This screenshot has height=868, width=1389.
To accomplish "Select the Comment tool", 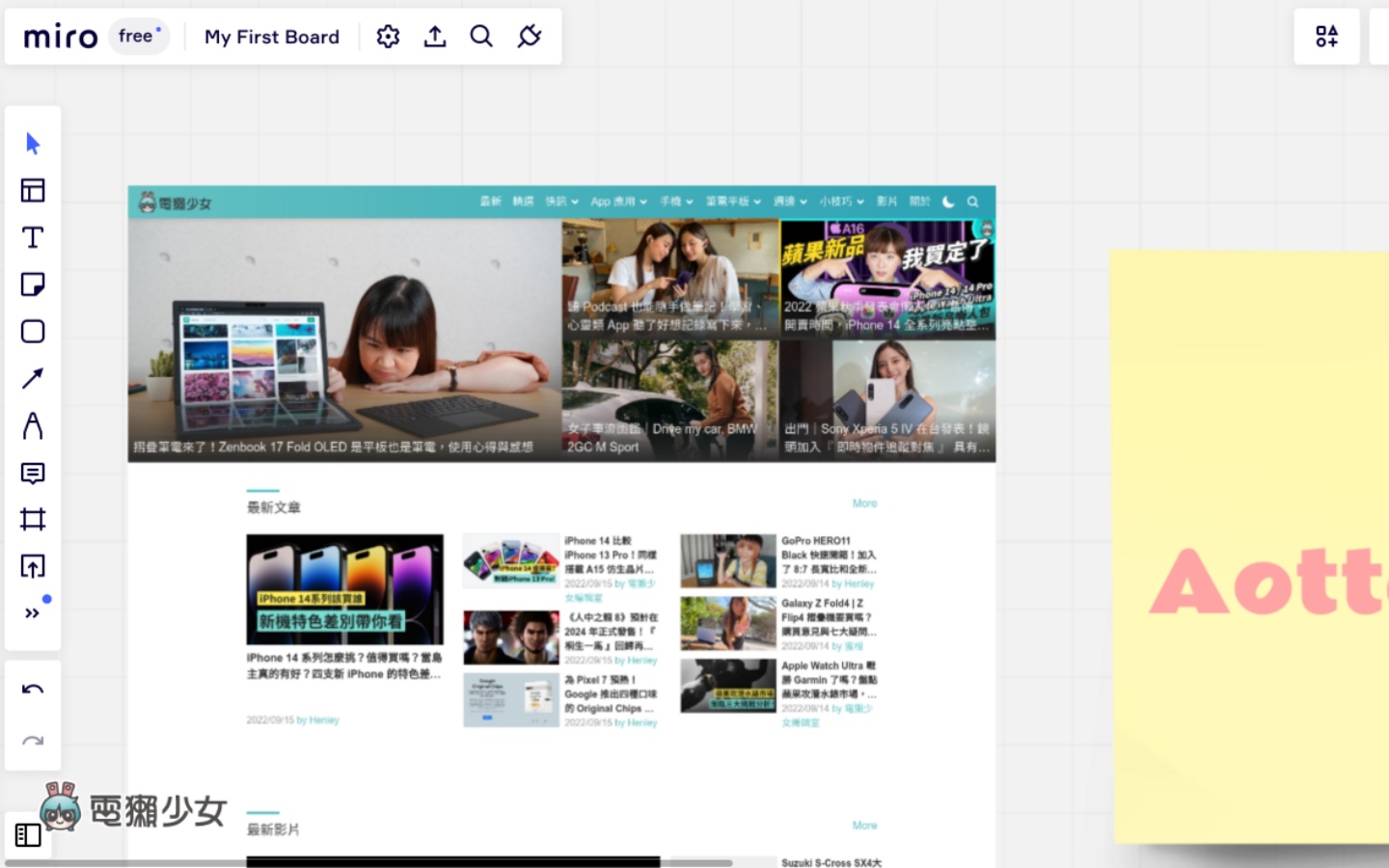I will pyautogui.click(x=33, y=473).
